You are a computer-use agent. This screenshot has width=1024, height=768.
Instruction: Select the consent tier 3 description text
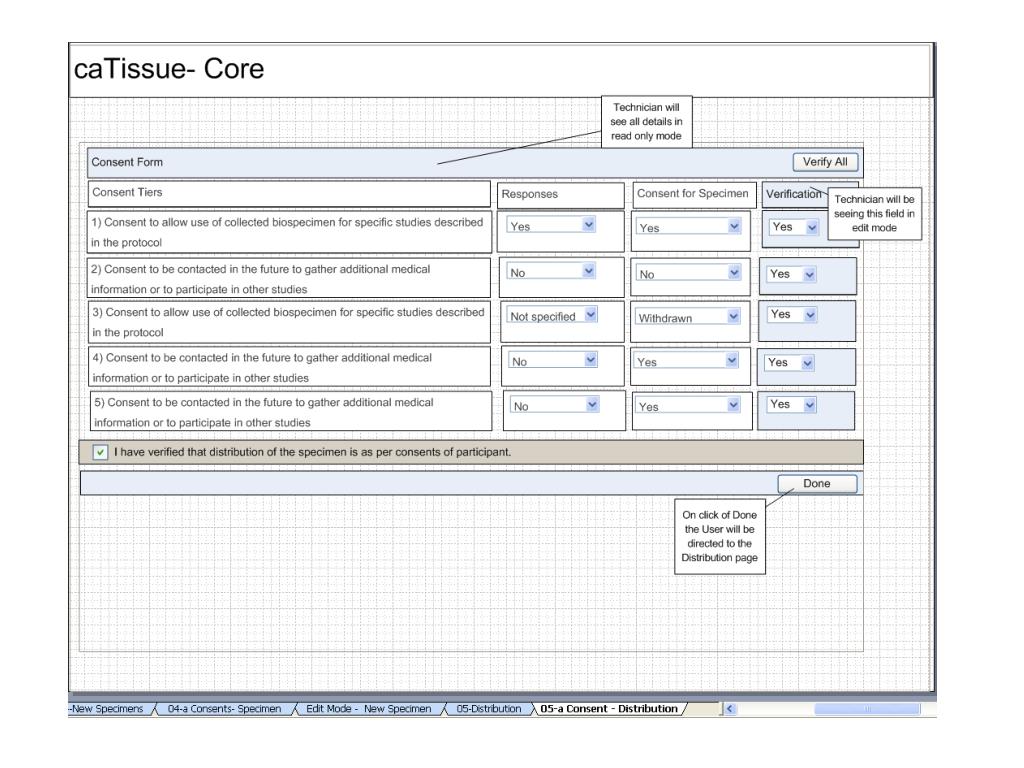point(289,322)
